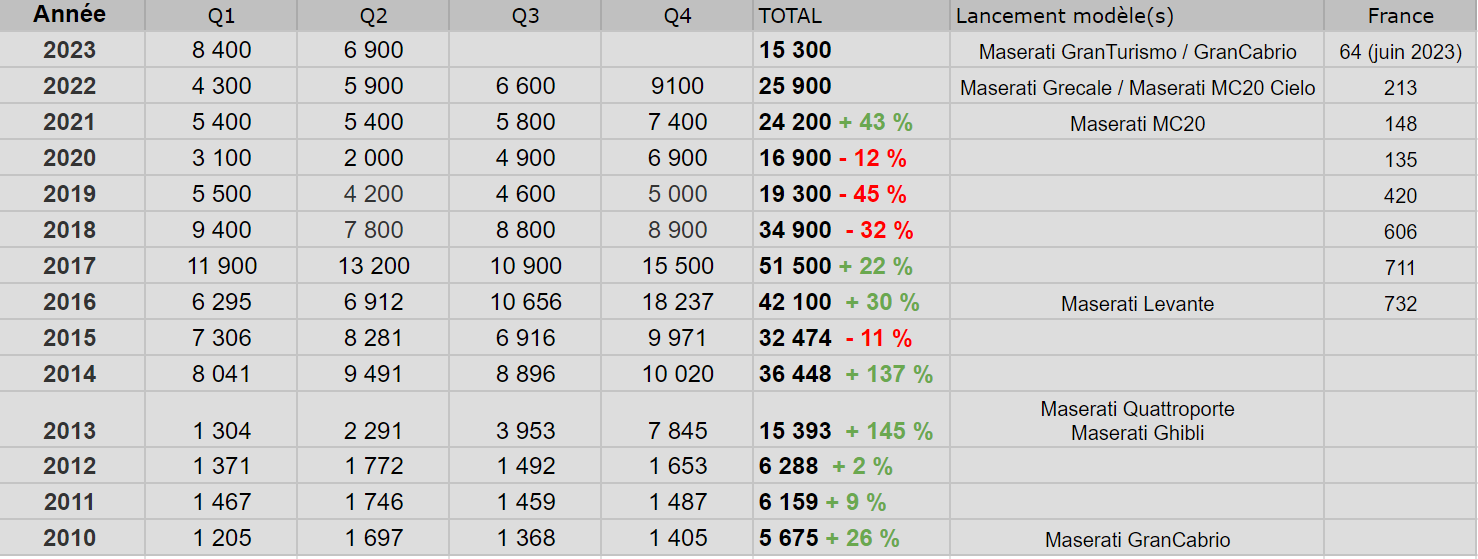Select the 2013 year cell
Screen dimensions: 1478x559
click(x=72, y=420)
